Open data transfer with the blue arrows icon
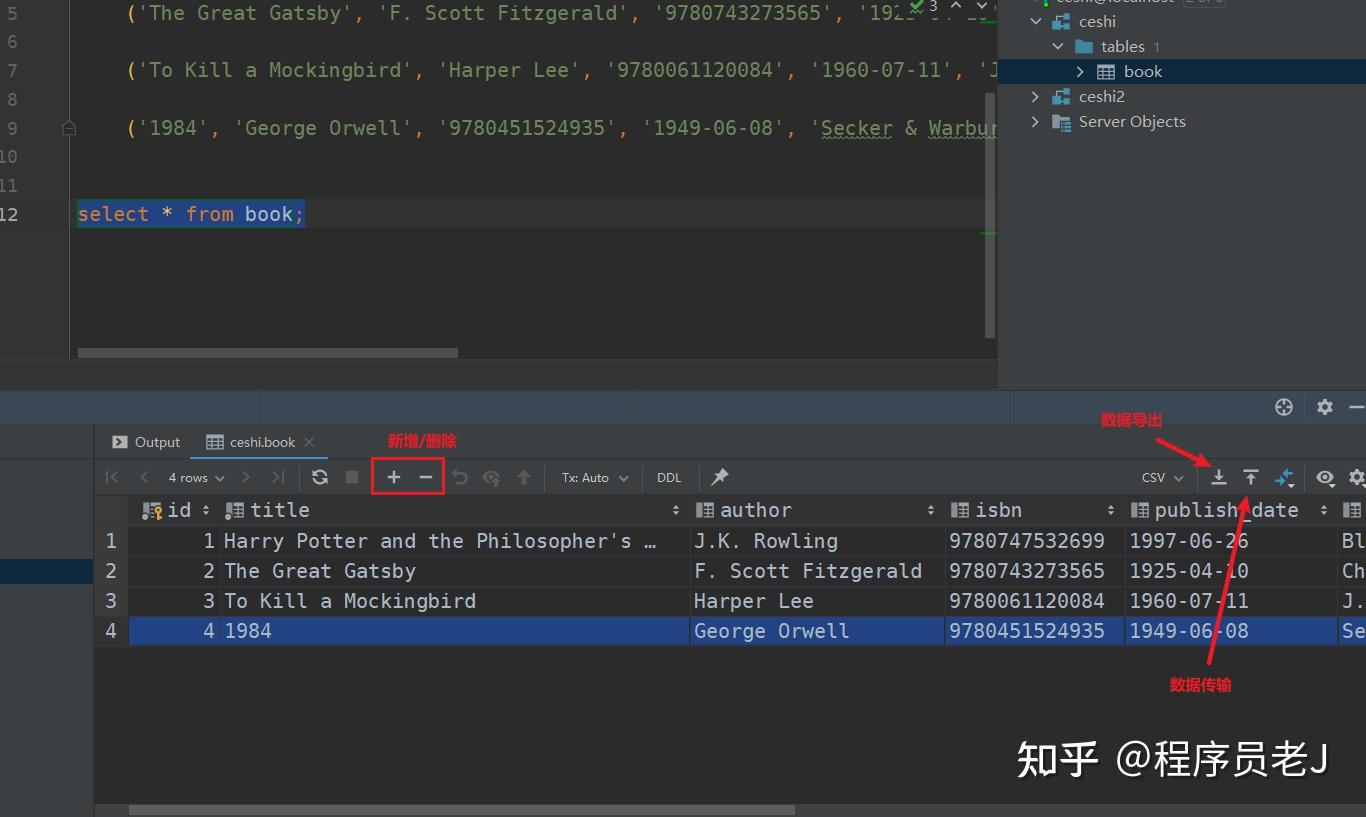The height and width of the screenshot is (817, 1366). 1286,477
